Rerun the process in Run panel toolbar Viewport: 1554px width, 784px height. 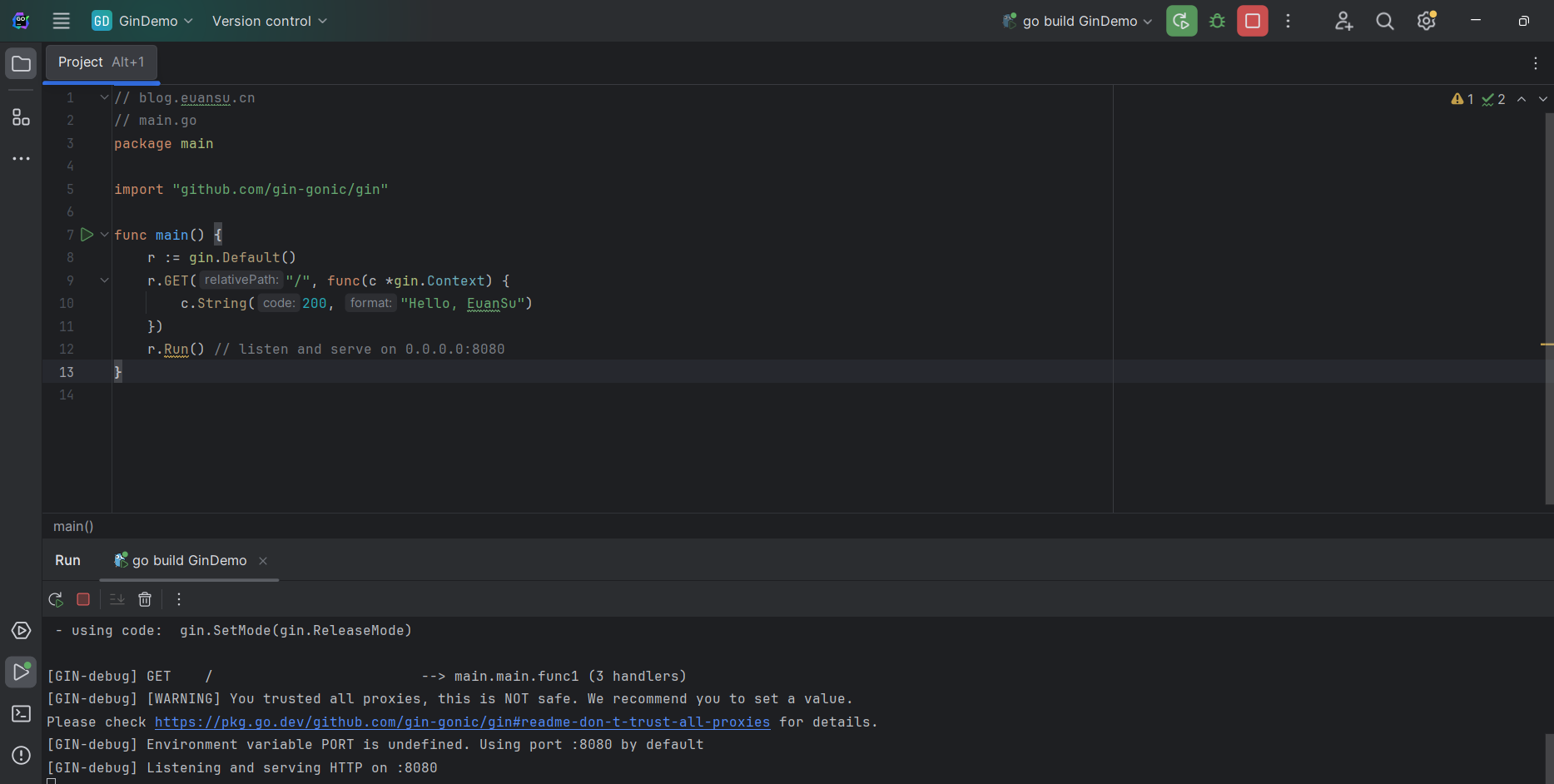pyautogui.click(x=56, y=599)
